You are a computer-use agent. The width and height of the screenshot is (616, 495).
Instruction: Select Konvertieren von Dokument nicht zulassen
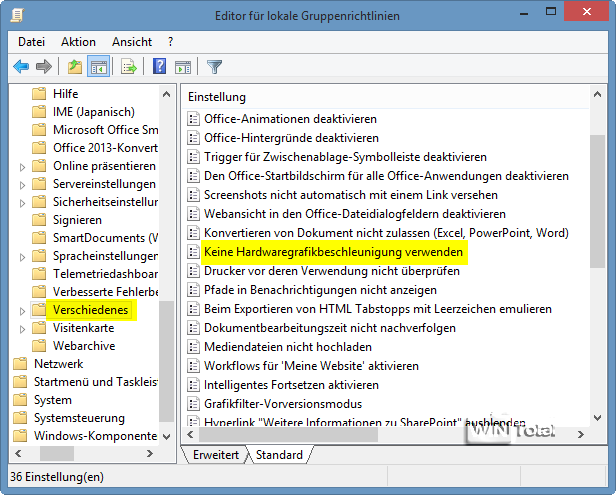pos(386,233)
